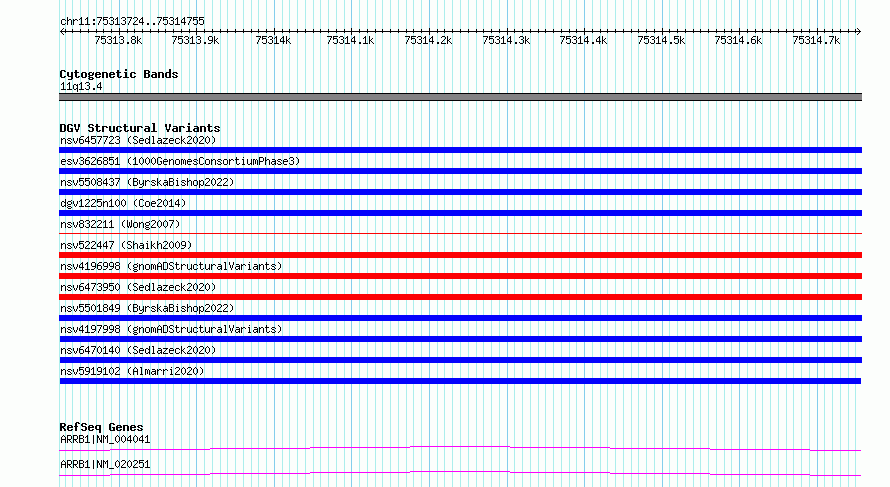
Task: Open variant nsv5508437 (ByrskaBishop2022) label
Action: point(147,182)
